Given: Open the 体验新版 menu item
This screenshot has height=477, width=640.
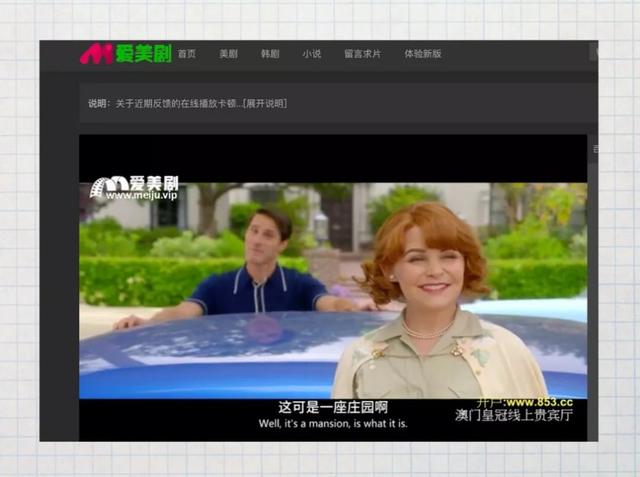Looking at the screenshot, I should [423, 54].
